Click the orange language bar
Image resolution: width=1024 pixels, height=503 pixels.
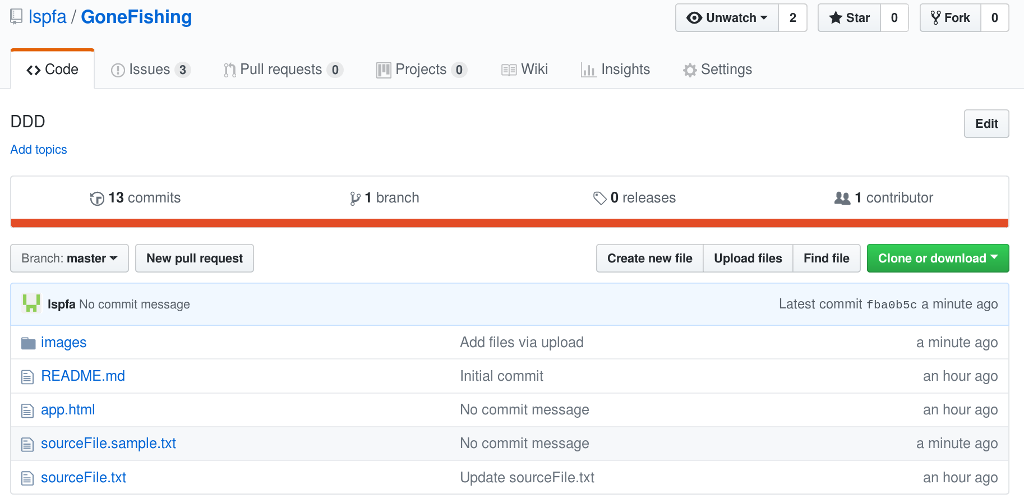point(509,223)
